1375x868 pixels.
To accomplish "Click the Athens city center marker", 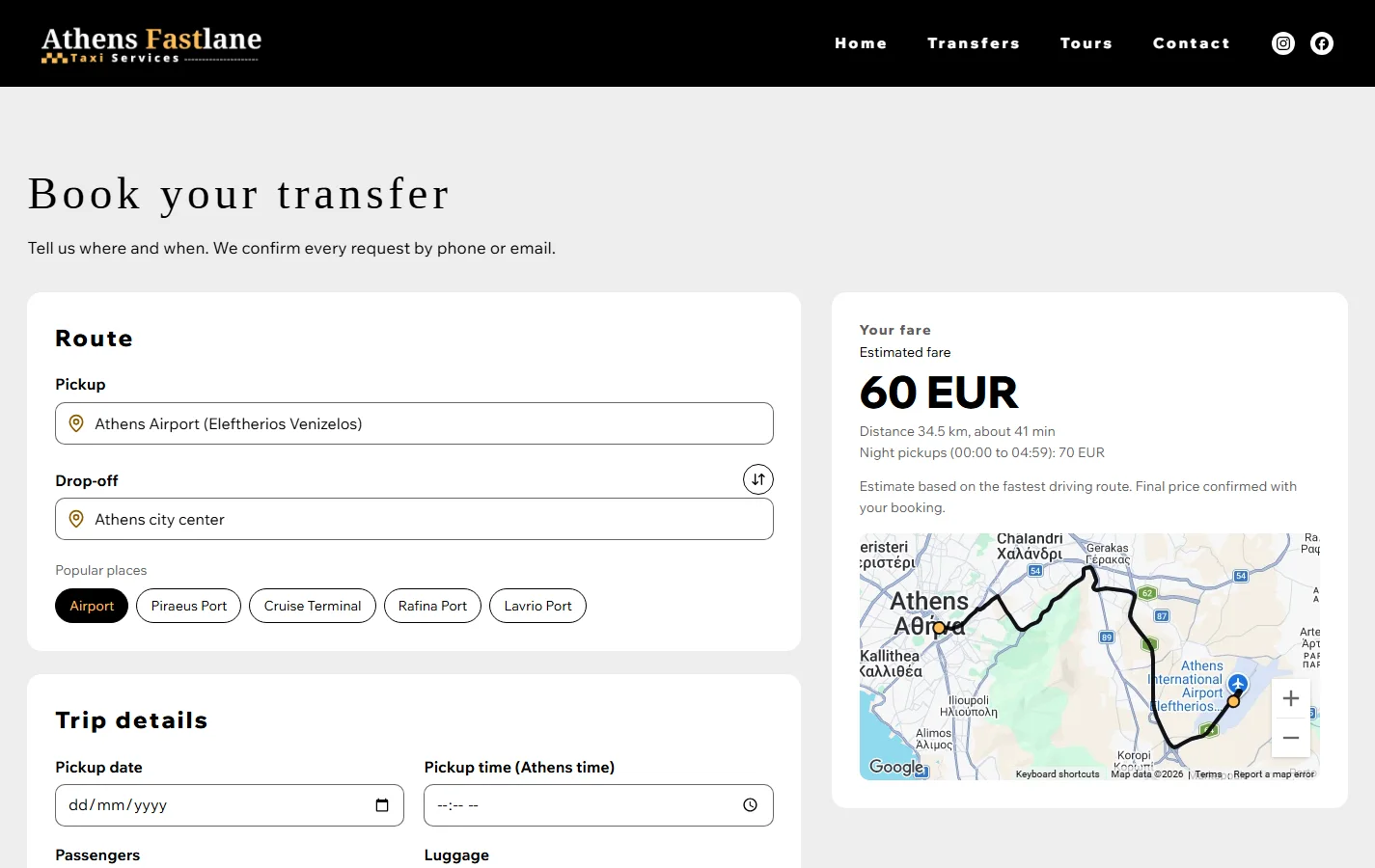I will click(939, 628).
